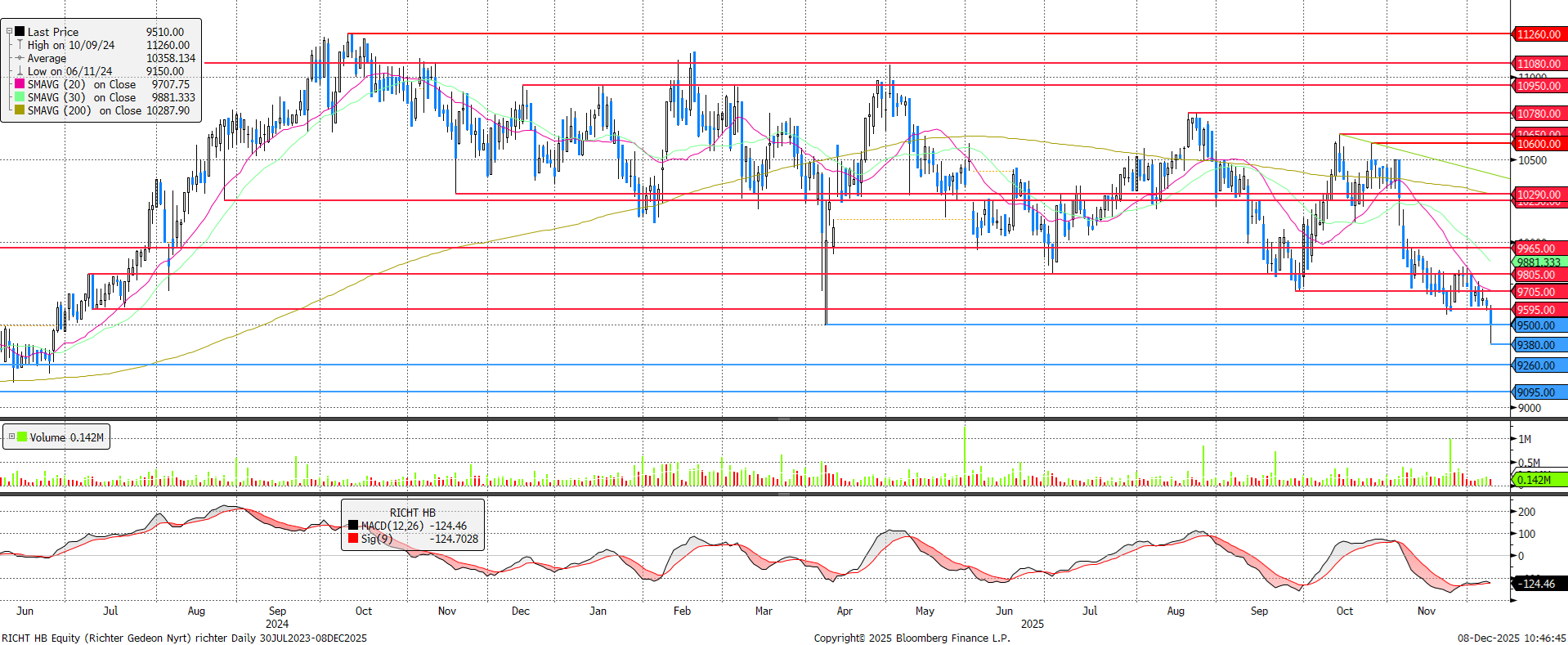Click the Average marker icon in legend
Image resolution: width=1568 pixels, height=645 pixels.
coord(20,58)
